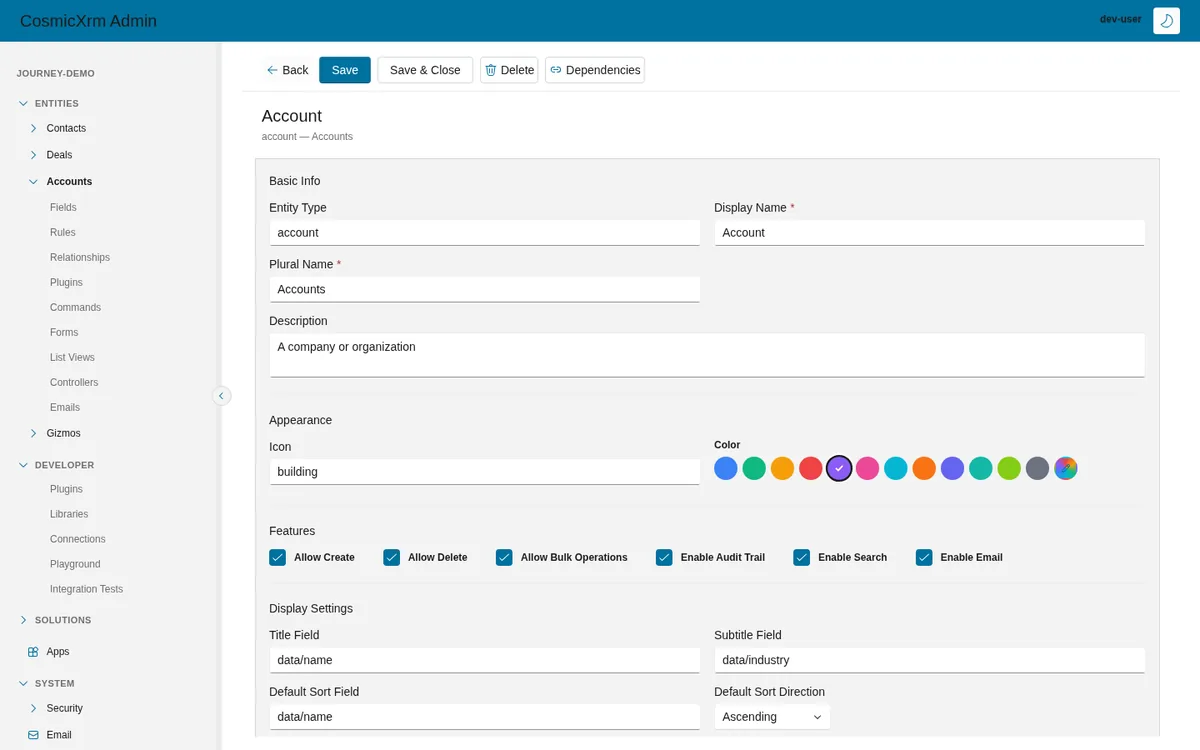Open Forms under Accounts

tap(64, 332)
